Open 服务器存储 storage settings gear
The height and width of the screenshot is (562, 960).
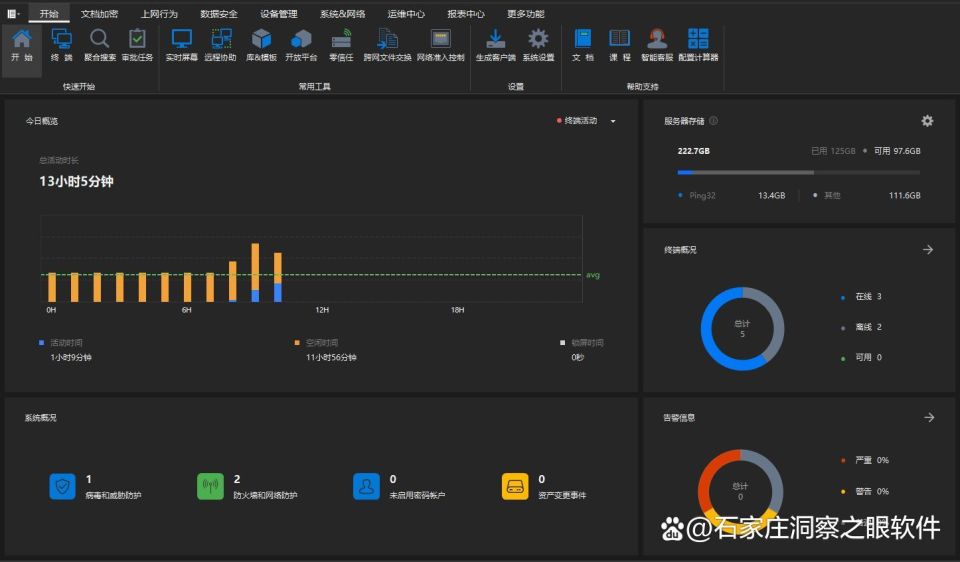pos(928,121)
